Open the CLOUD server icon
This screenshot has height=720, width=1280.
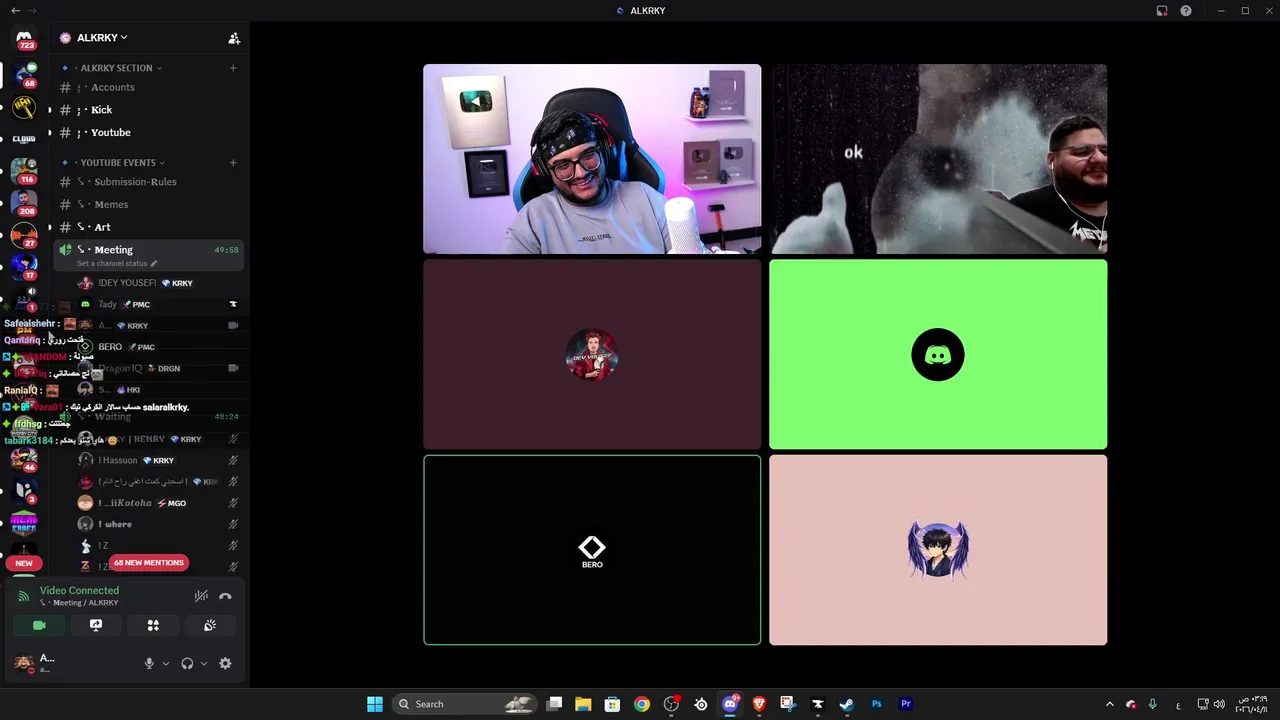coord(24,139)
